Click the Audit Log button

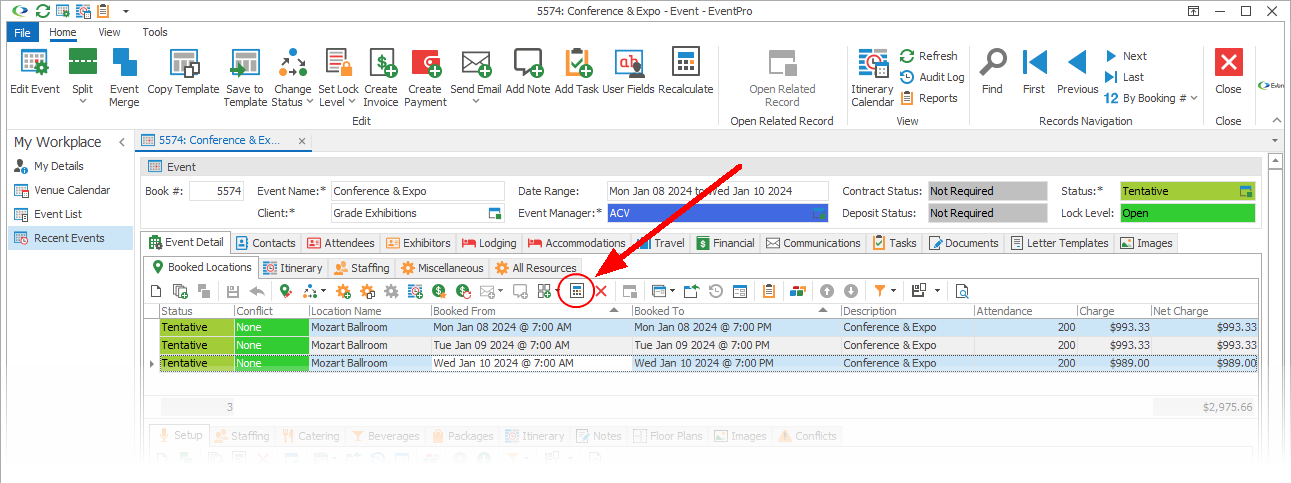[x=932, y=77]
